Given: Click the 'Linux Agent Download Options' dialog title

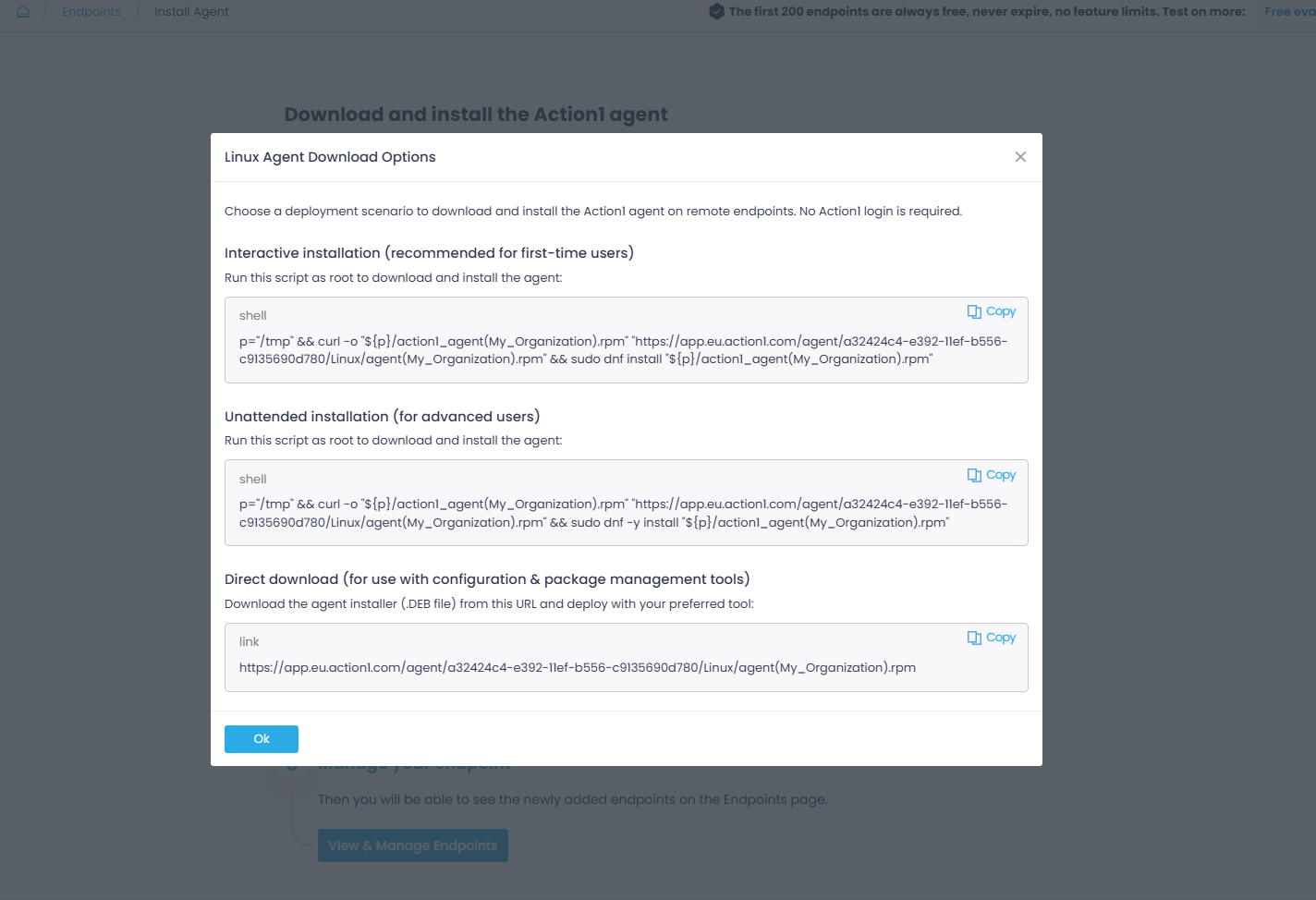Looking at the screenshot, I should coord(330,157).
